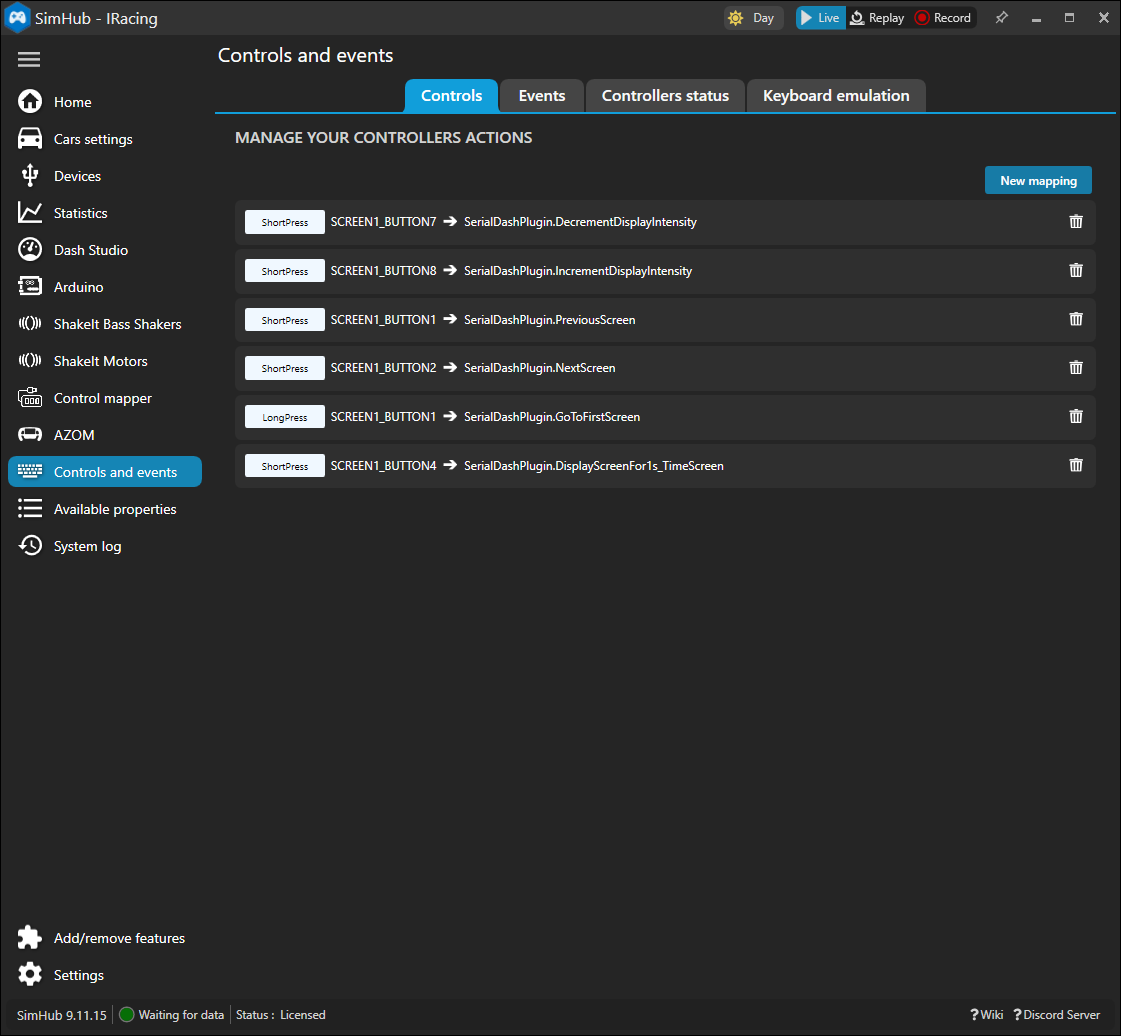Click the Dash Studio gauge icon

click(30, 250)
